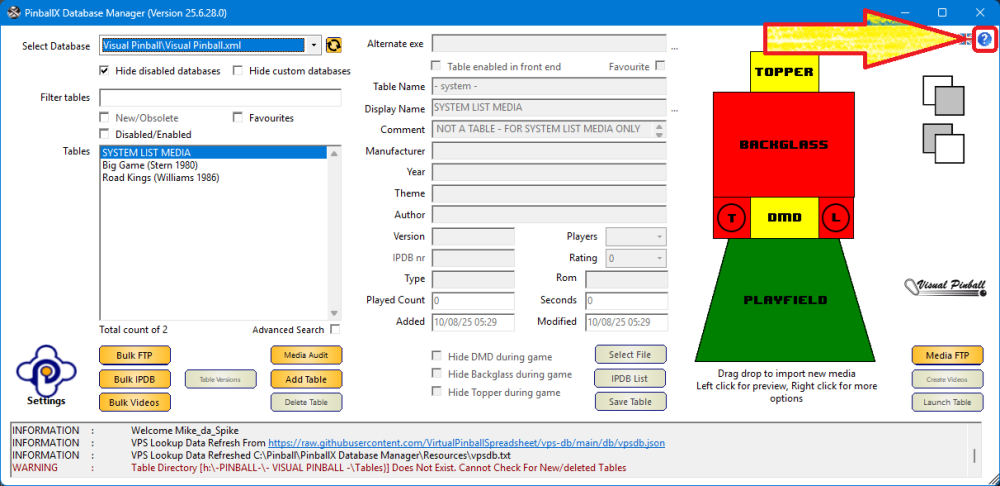The height and width of the screenshot is (486, 1000).
Task: Click the Rom input field
Action: click(x=627, y=280)
